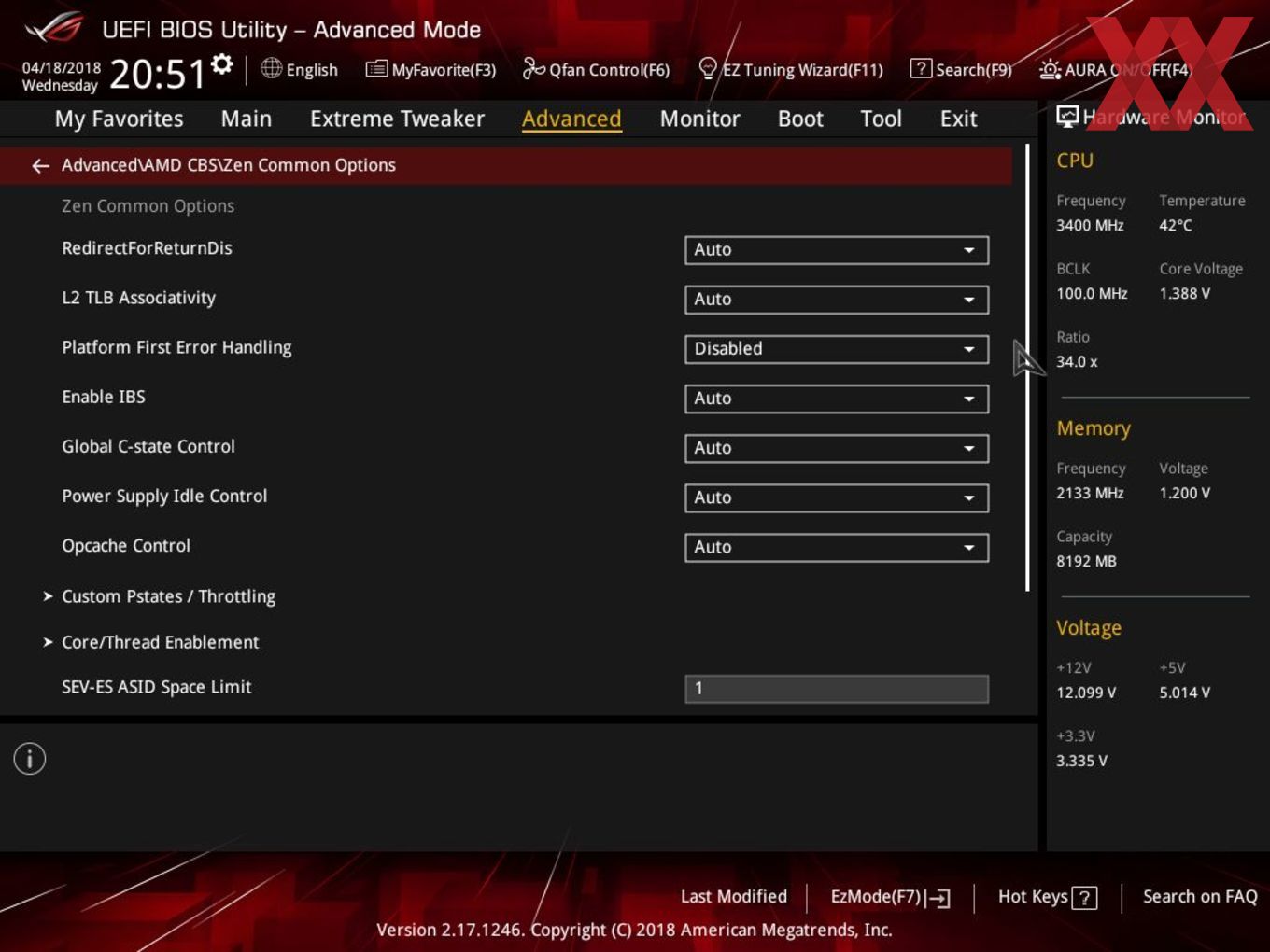Open the Tool tab
Screen dimensions: 1270x952
(x=881, y=119)
